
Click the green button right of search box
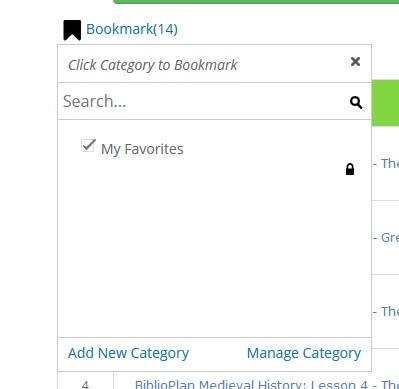coord(385,103)
